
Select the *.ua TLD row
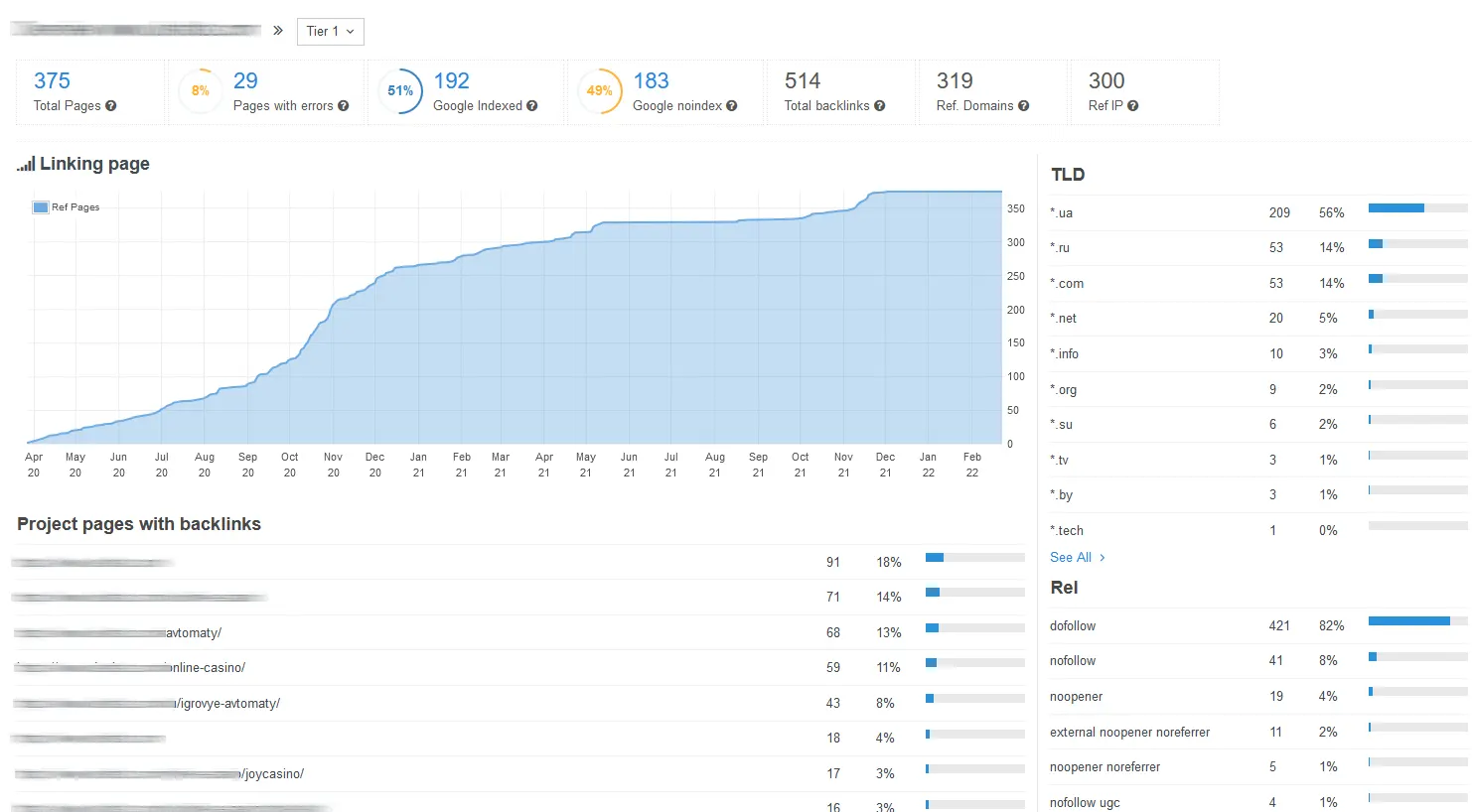(1258, 212)
